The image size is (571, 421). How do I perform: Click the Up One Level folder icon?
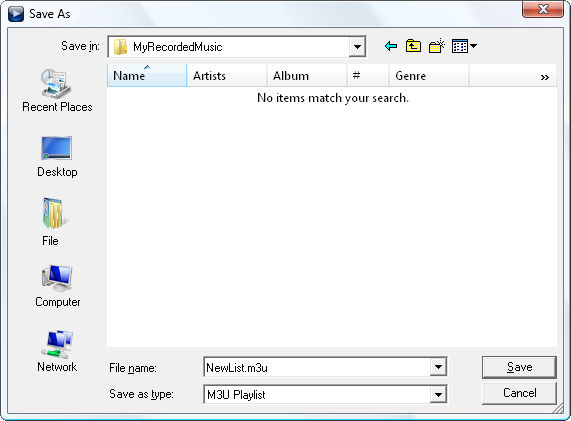pyautogui.click(x=413, y=46)
